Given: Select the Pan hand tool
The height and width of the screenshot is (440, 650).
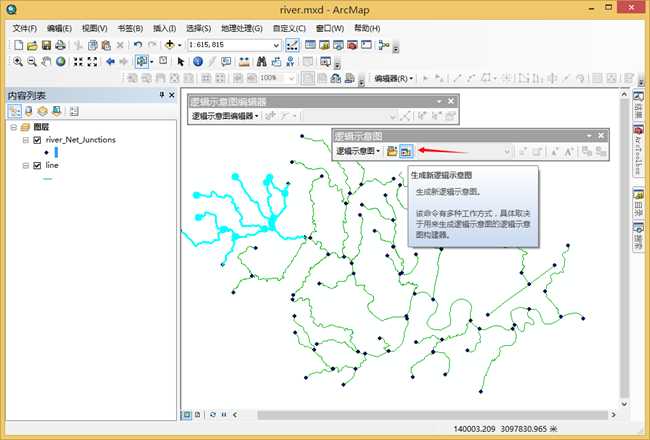Looking at the screenshot, I should (46, 61).
